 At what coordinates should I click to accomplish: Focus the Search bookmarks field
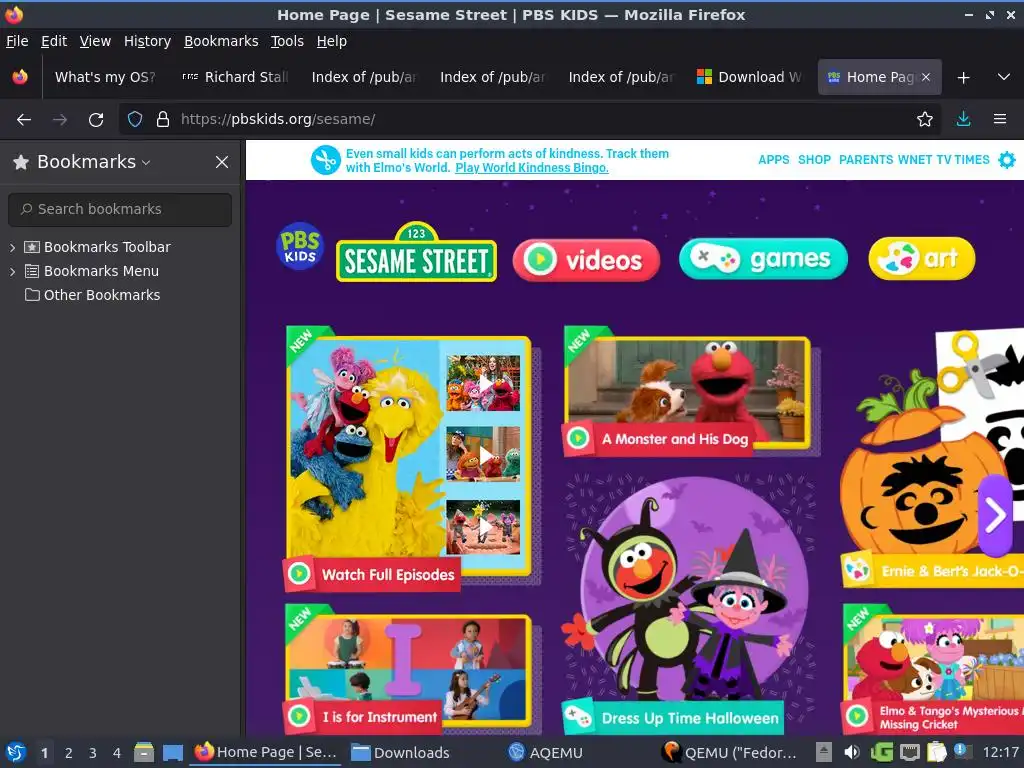(x=120, y=209)
